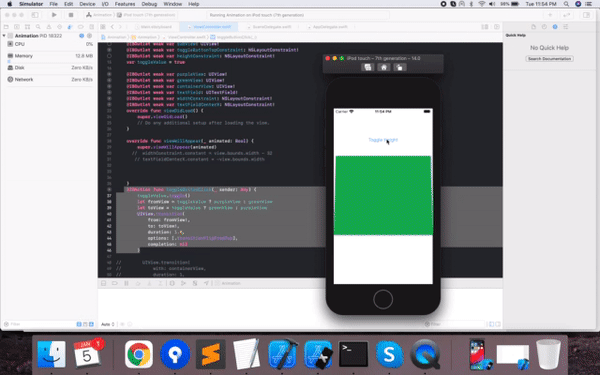Go forward with the editor forward chevron
The width and height of the screenshot is (600, 375).
point(120,27)
